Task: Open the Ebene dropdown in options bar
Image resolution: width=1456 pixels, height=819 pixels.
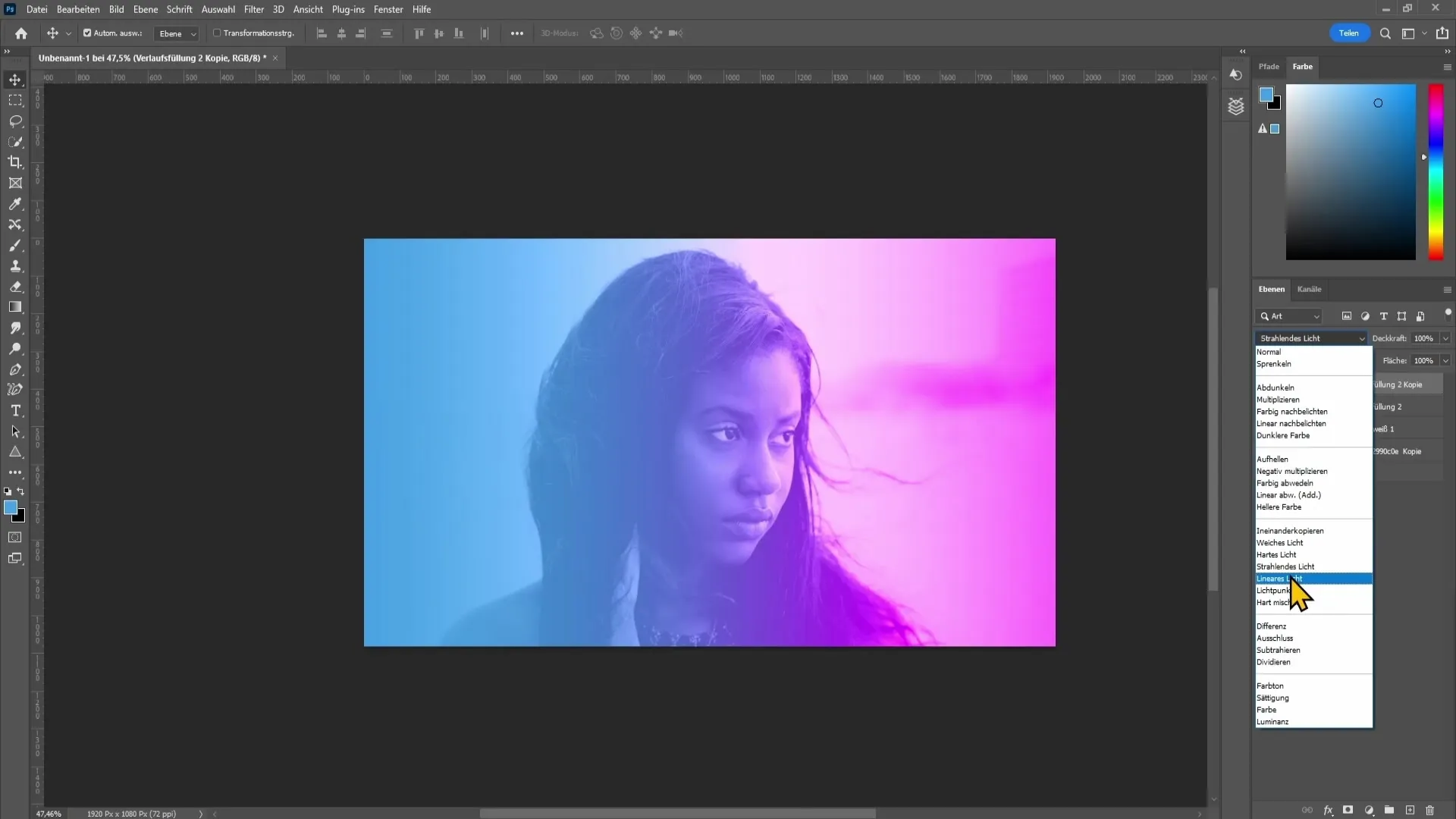Action: point(177,33)
